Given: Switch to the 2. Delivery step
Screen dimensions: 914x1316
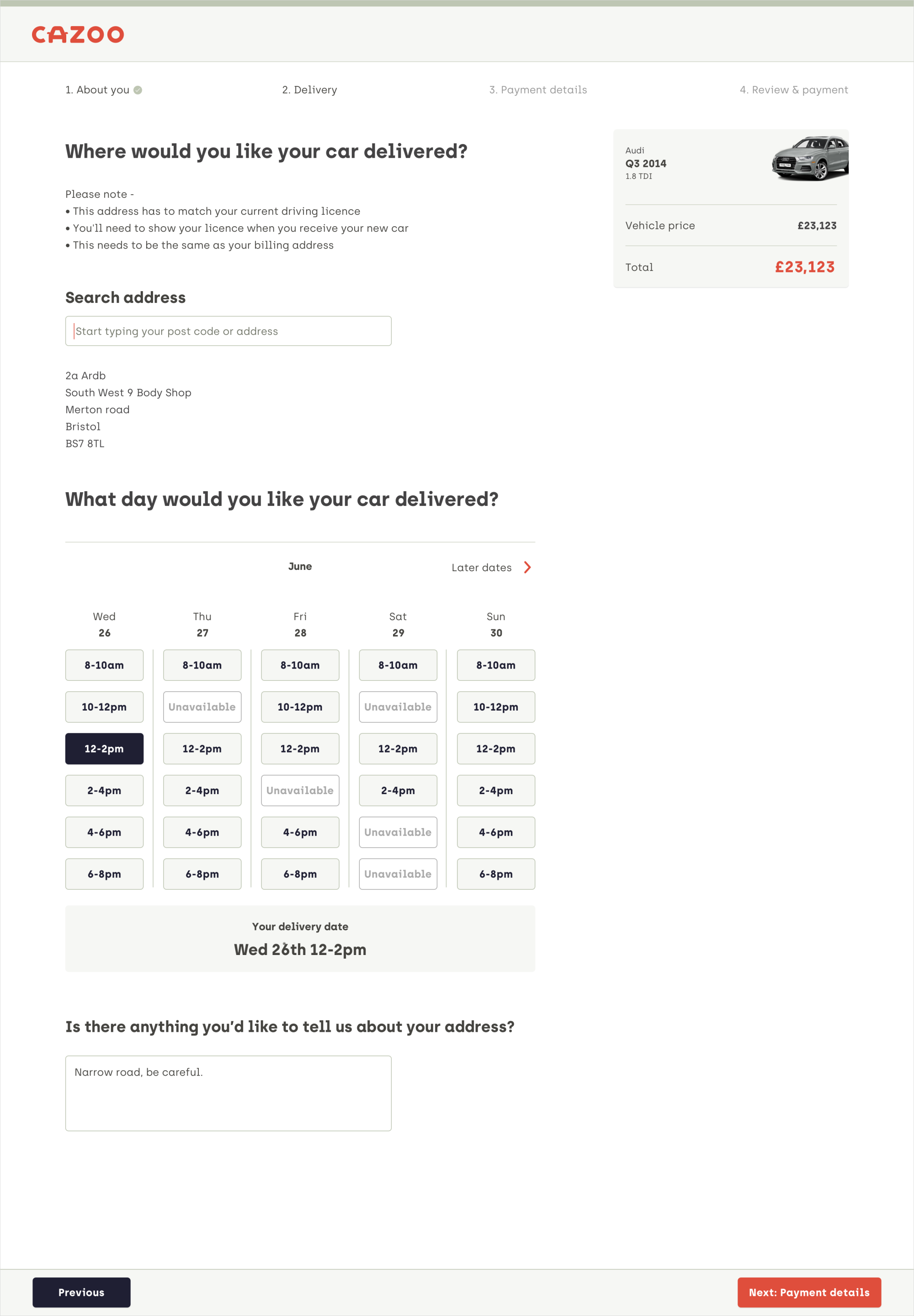Looking at the screenshot, I should pos(309,90).
